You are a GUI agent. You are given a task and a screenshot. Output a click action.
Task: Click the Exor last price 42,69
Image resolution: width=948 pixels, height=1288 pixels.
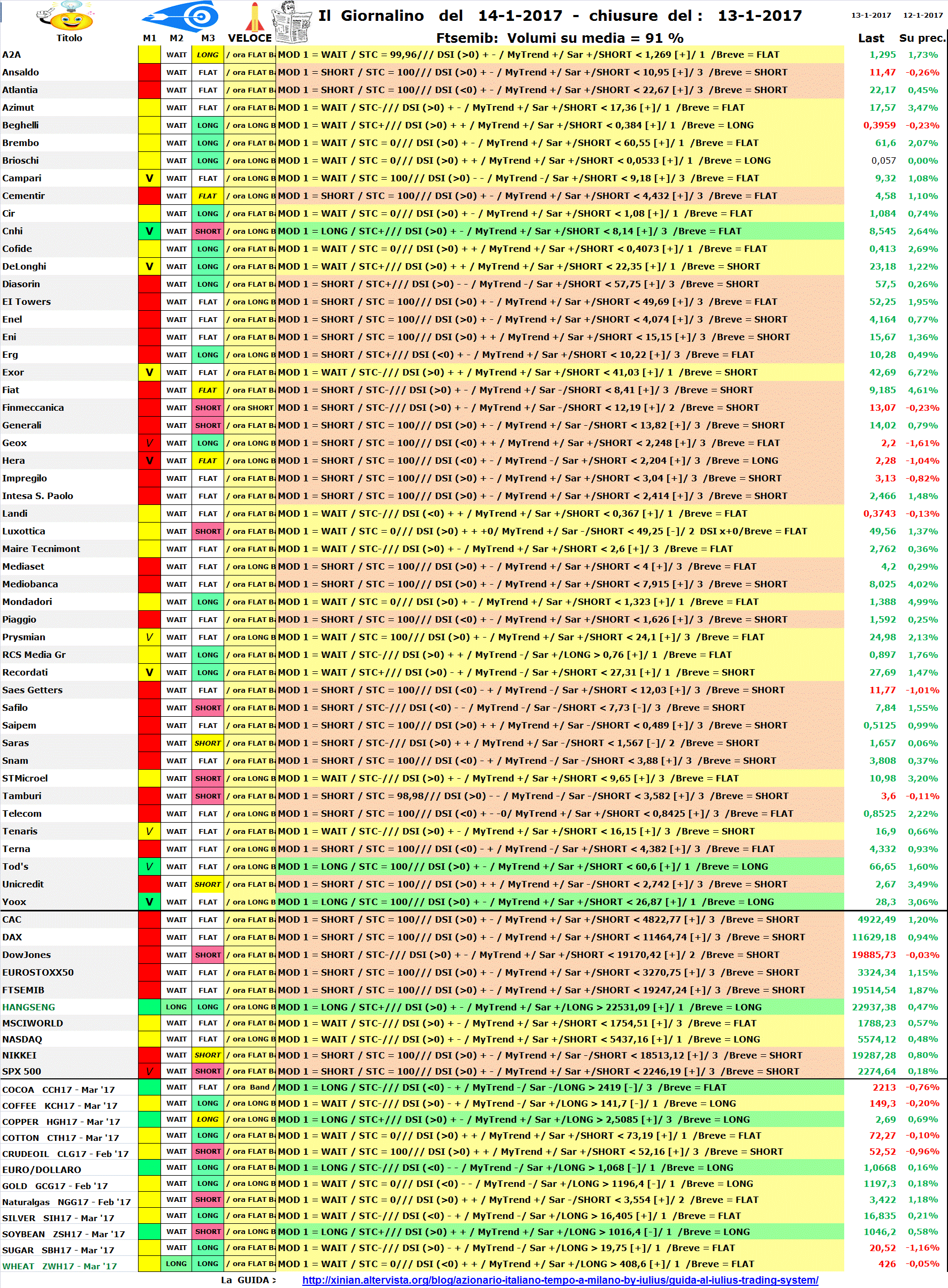tap(883, 372)
